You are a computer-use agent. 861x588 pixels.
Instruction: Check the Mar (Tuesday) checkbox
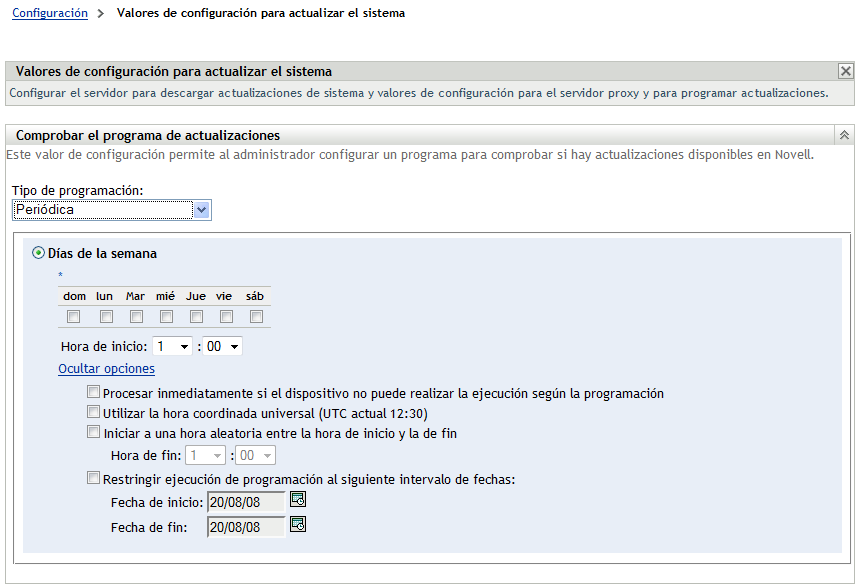[136, 317]
